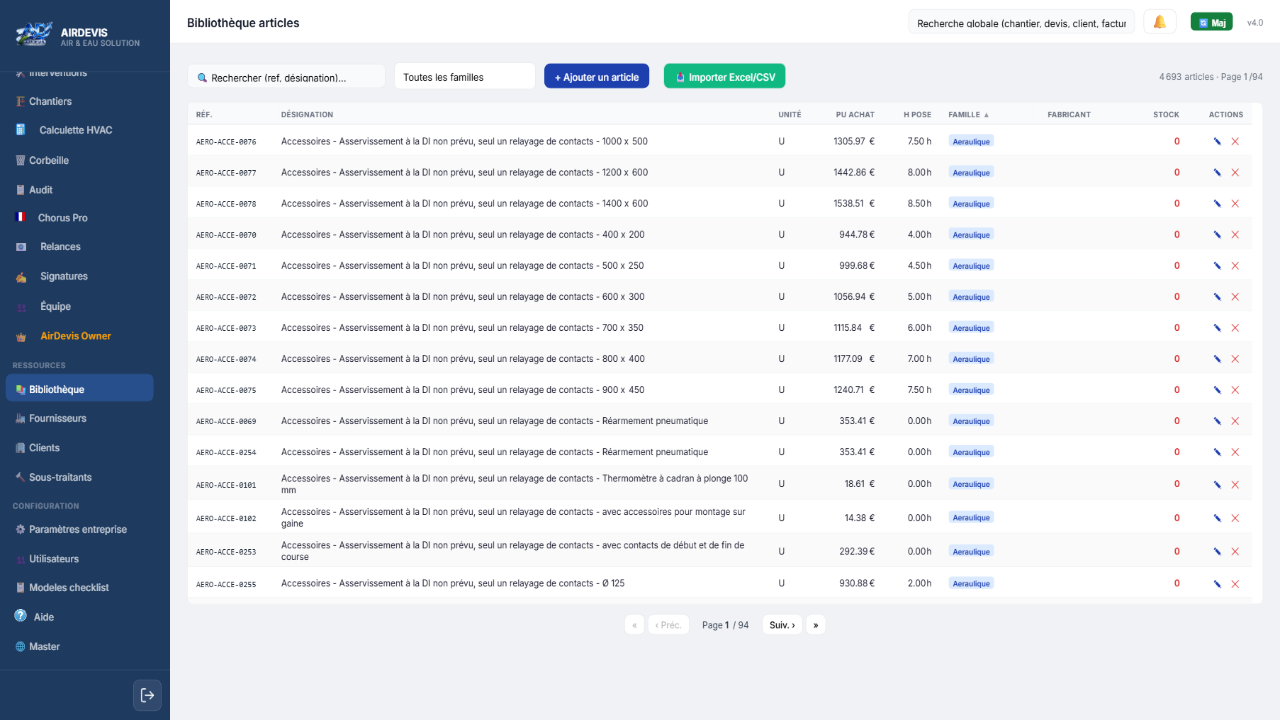This screenshot has width=1280, height=720.
Task: Click the Aide question mark icon
Action: coord(20,616)
